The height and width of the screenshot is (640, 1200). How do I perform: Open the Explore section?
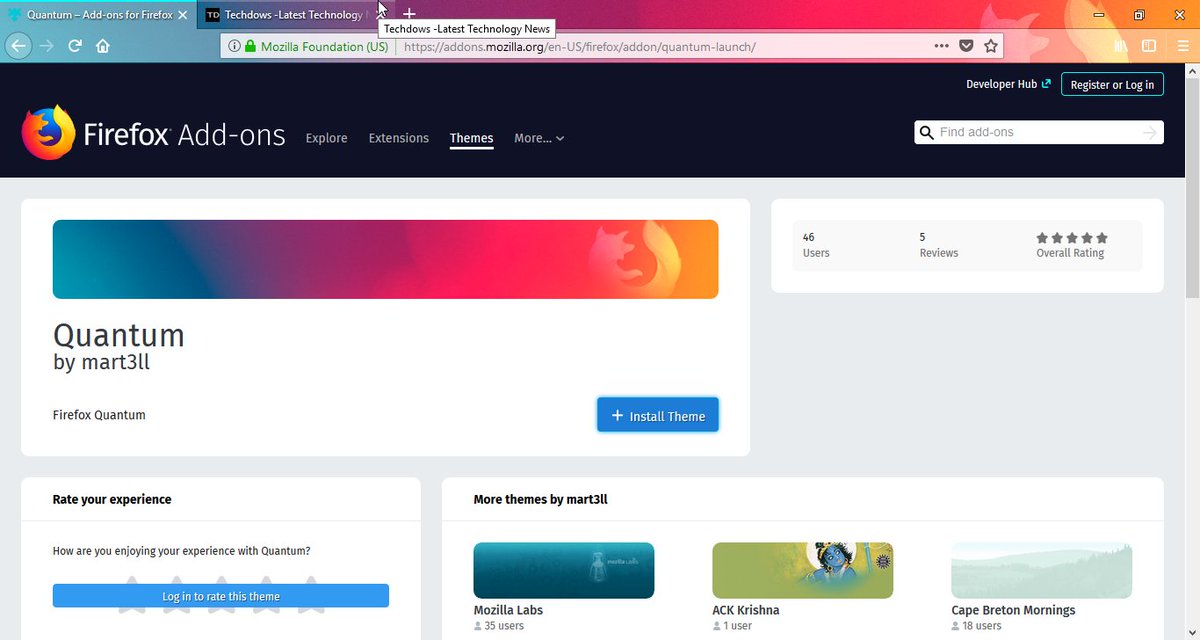click(x=326, y=138)
